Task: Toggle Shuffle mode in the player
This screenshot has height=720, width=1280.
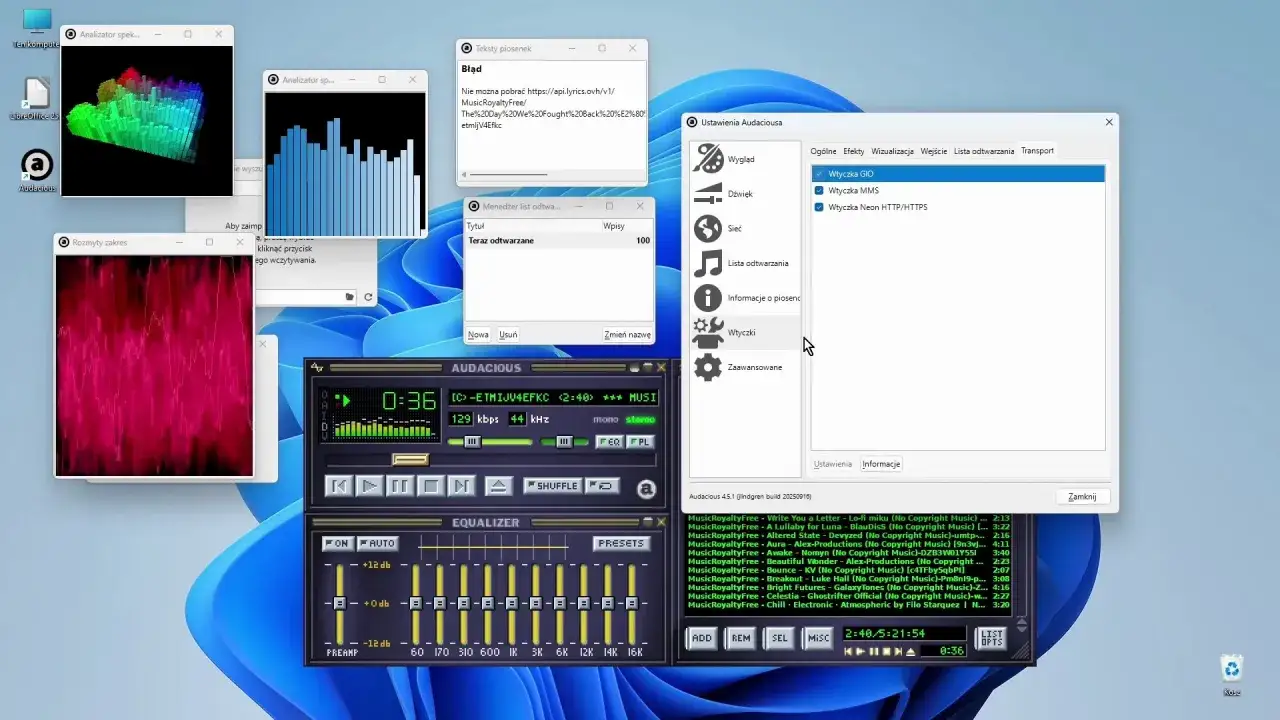Action: 552,486
